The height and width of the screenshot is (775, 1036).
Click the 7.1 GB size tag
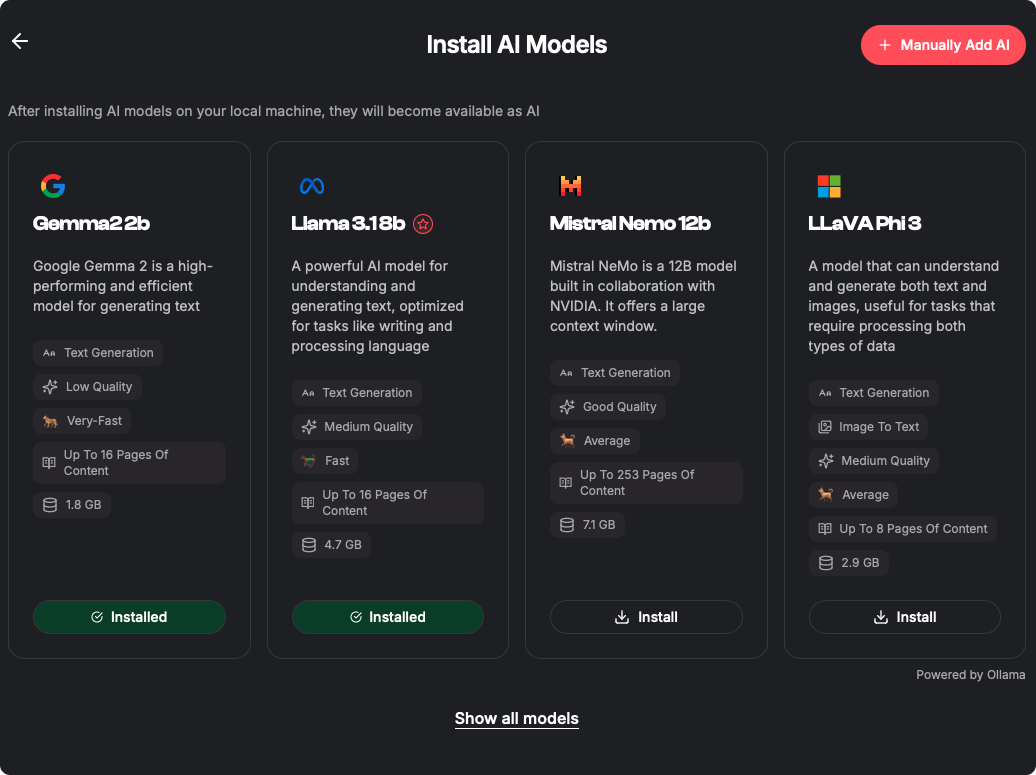point(587,525)
